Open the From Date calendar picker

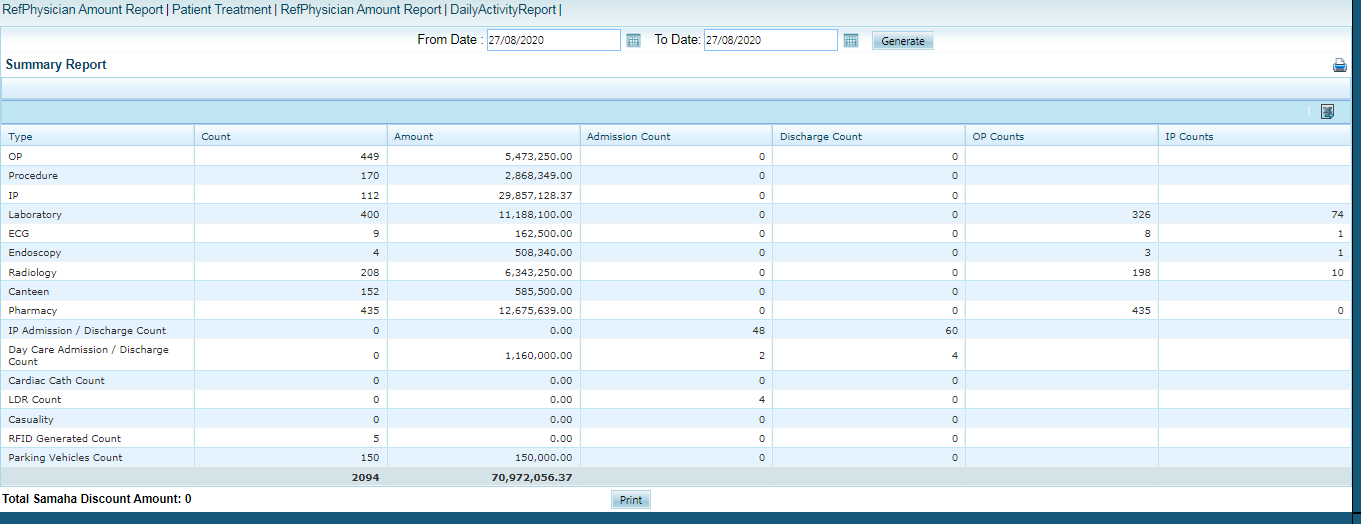click(x=633, y=41)
